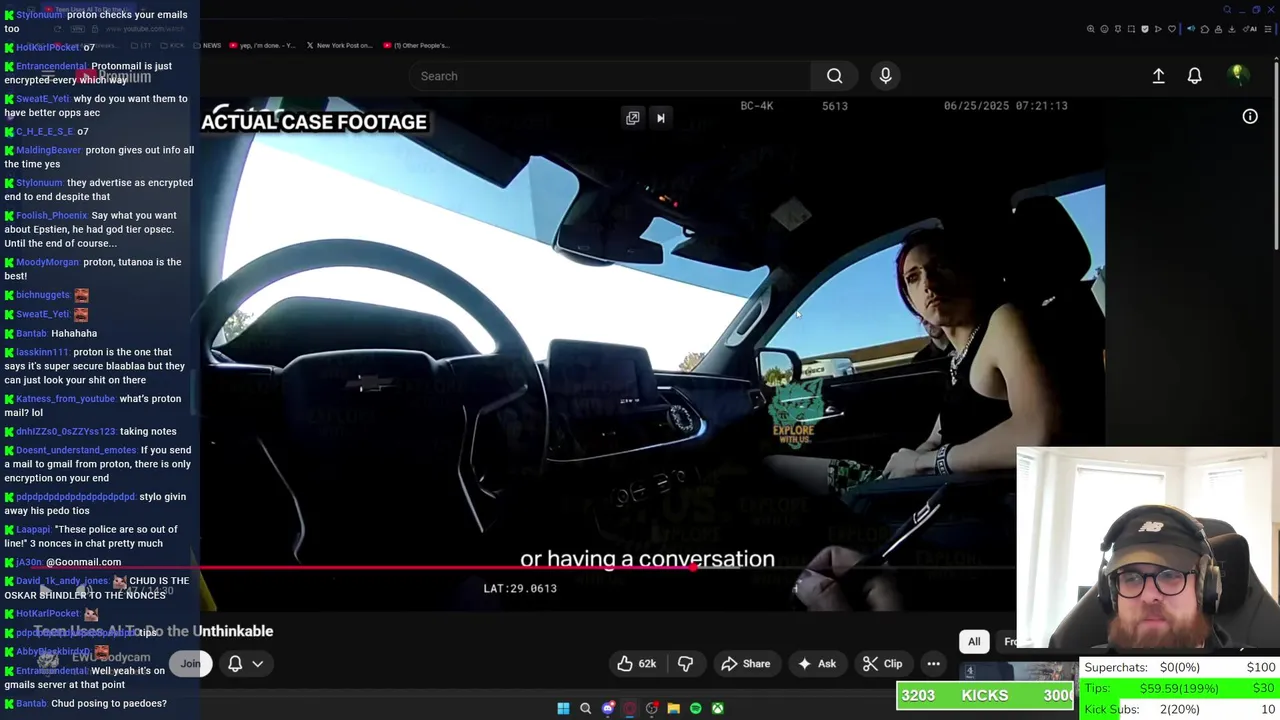Switch to the 'Other People's' tab
This screenshot has width=1280, height=720.
click(416, 45)
